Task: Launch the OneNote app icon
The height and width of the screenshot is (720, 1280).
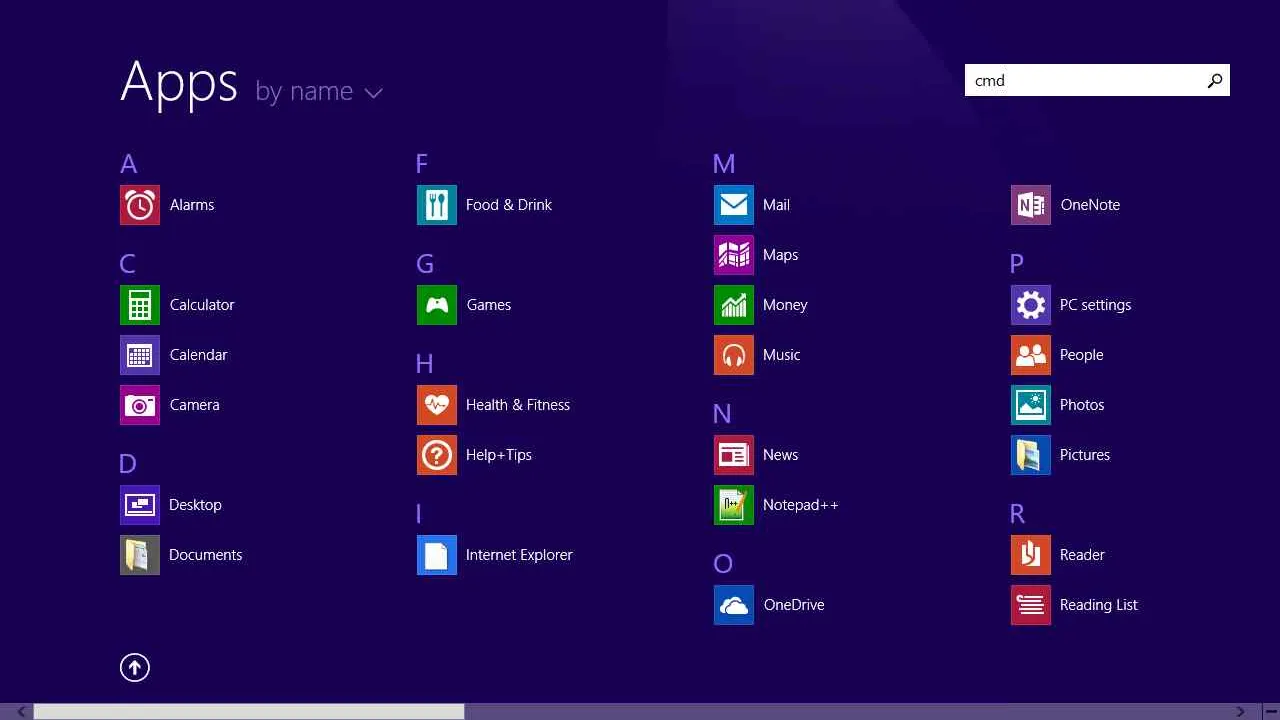Action: (1031, 205)
